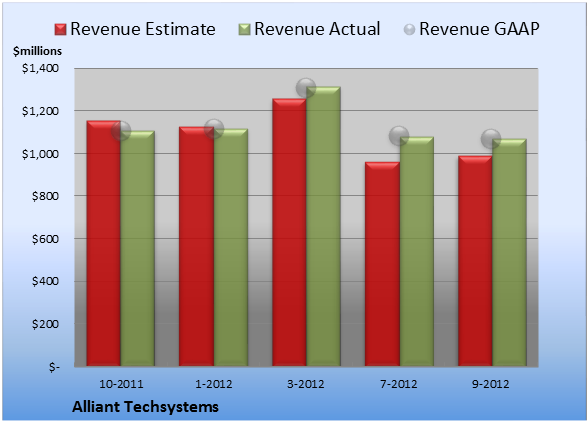Select the green actual bar for 7-2012
The height and width of the screenshot is (422, 588).
tap(417, 251)
